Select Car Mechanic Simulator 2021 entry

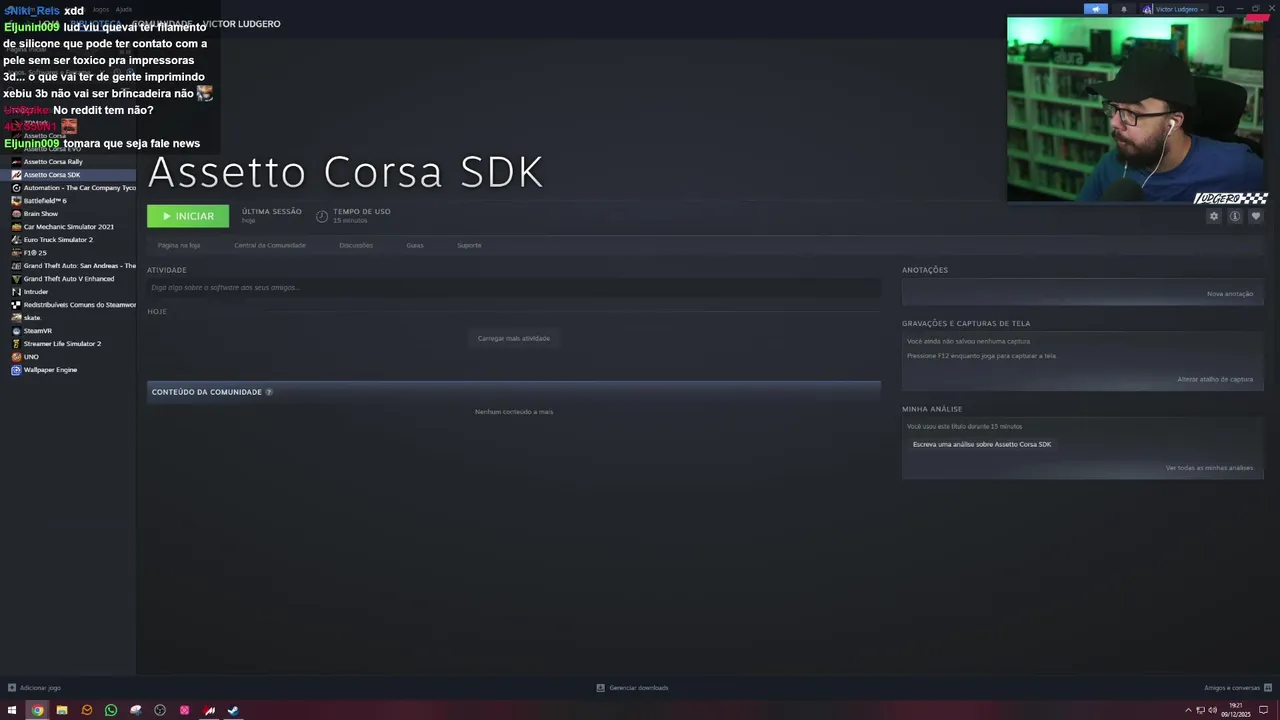pos(68,227)
